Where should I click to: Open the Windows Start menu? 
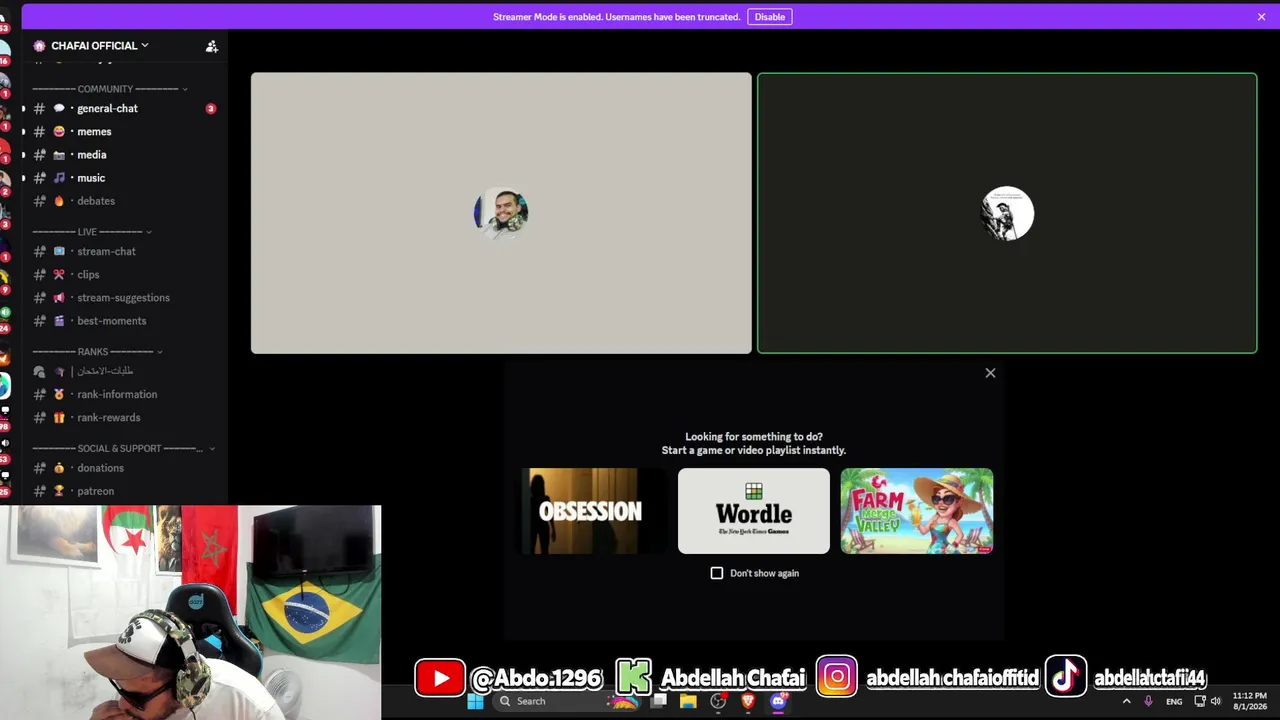coord(475,701)
